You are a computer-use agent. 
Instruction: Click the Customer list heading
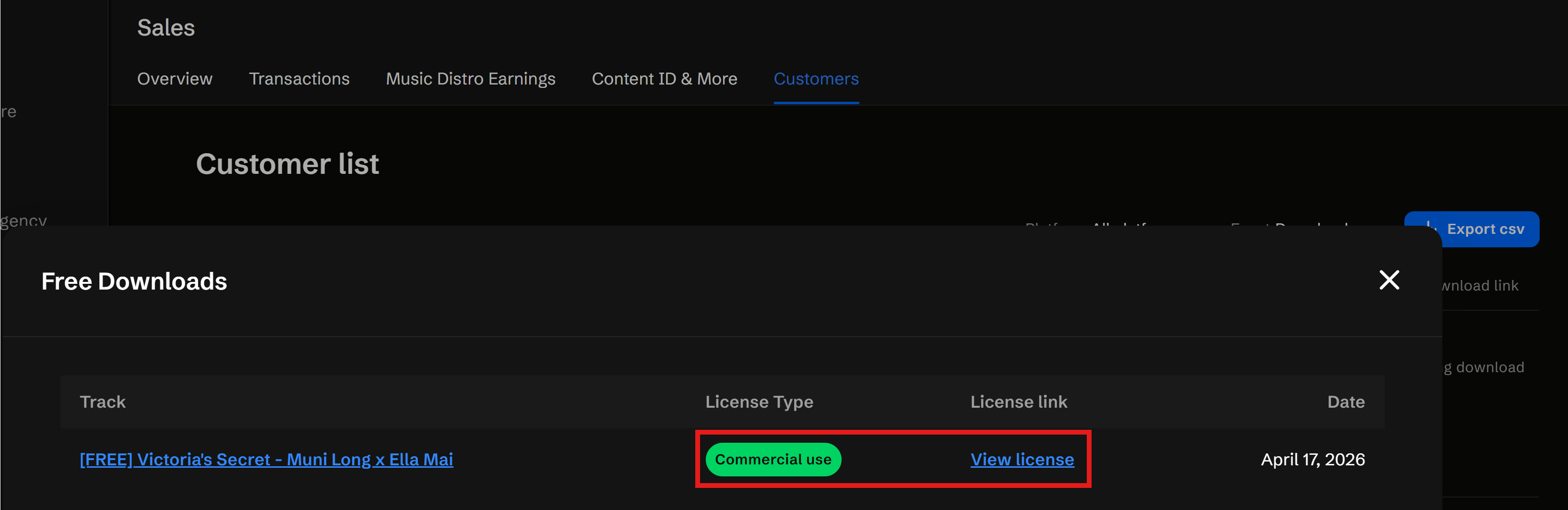click(287, 164)
